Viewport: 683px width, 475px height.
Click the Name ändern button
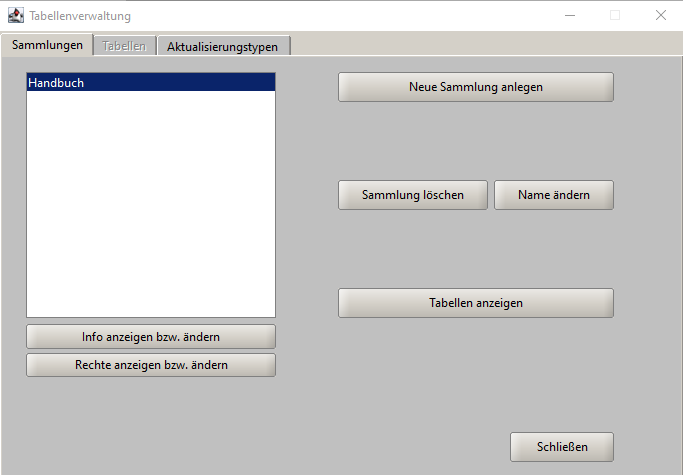tap(553, 195)
